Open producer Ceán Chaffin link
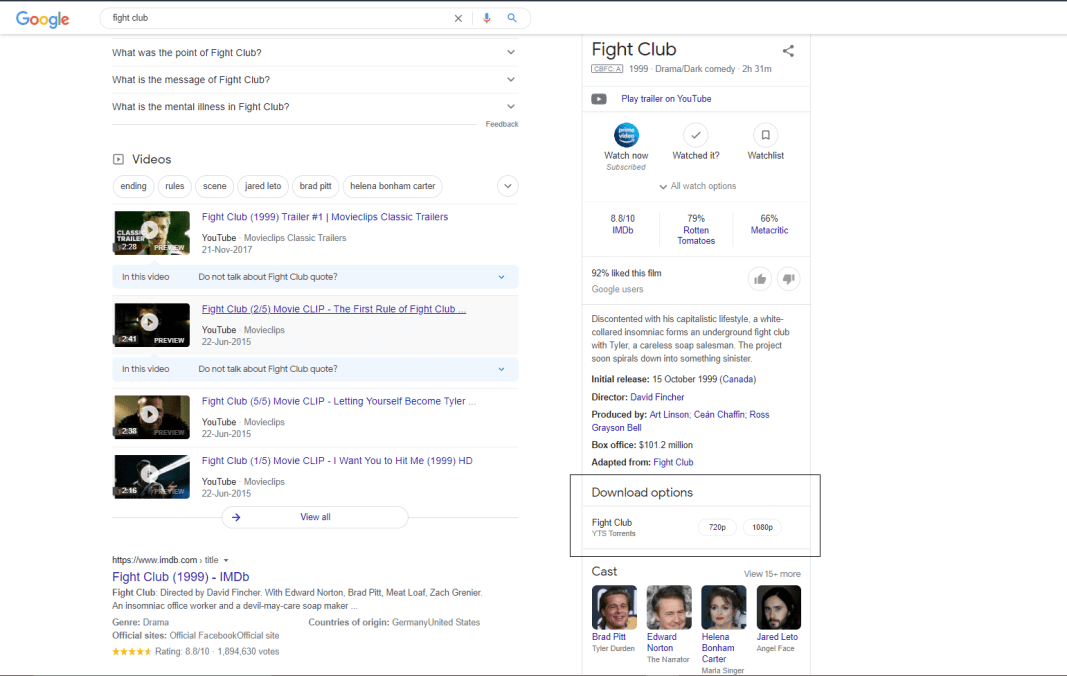Screen dimensions: 1067x676 point(719,415)
